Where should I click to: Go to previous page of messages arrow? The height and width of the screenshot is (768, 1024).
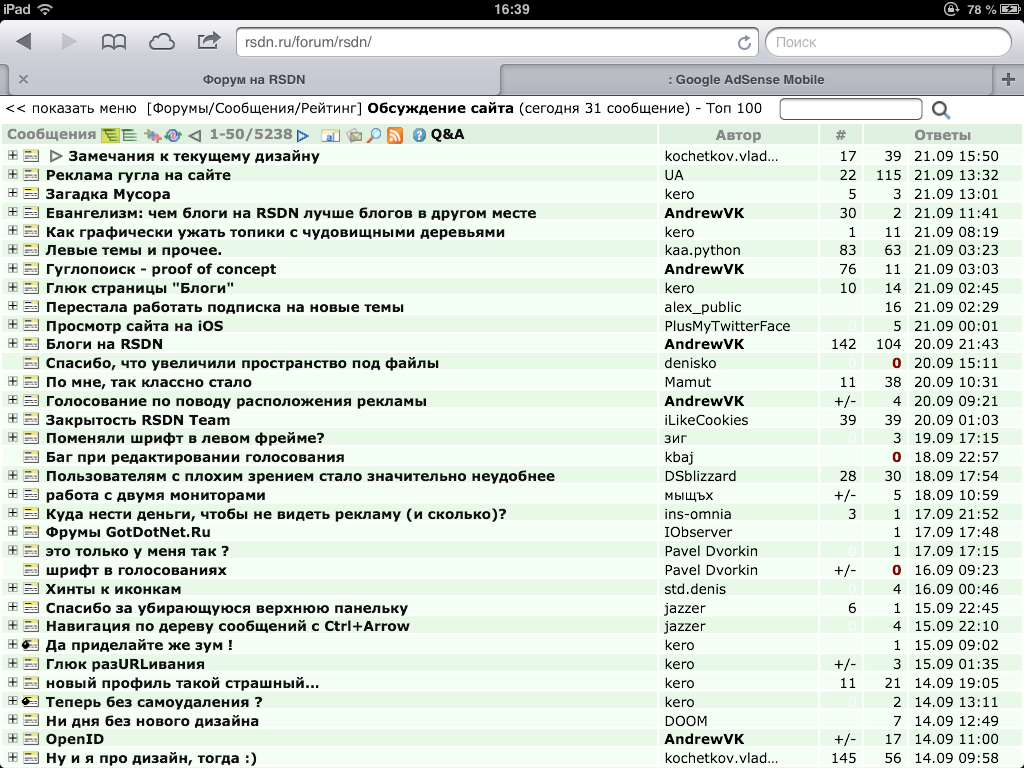point(195,135)
